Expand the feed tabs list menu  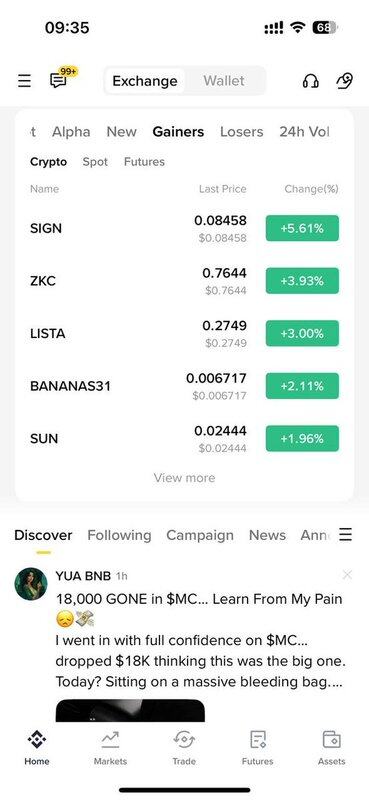[x=346, y=535]
